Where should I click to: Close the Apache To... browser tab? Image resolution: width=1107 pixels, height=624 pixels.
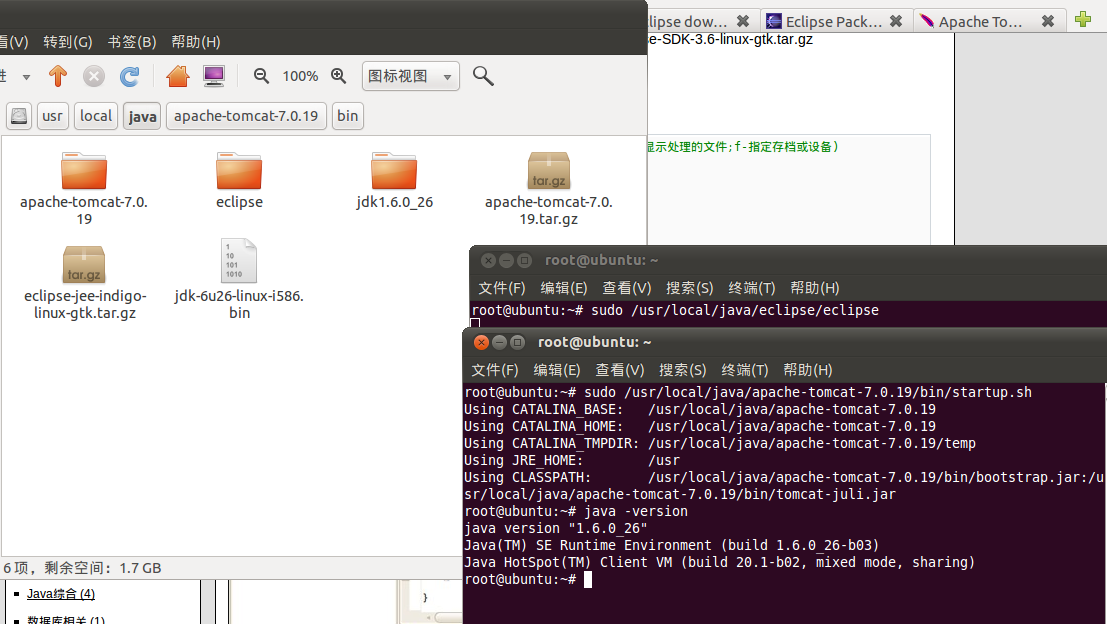click(x=1048, y=21)
